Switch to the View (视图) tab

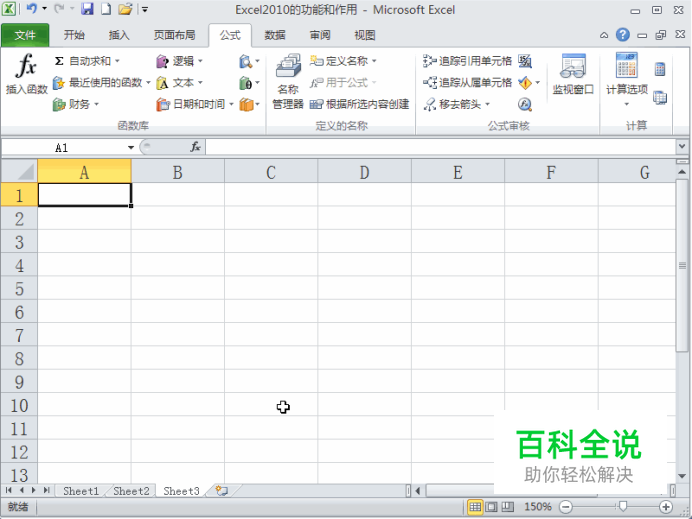pos(365,35)
